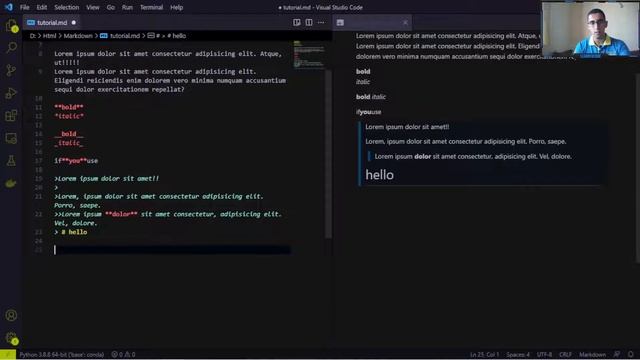Click 'ifyouuse' text in preview
The width and height of the screenshot is (640, 360).
[369, 112]
